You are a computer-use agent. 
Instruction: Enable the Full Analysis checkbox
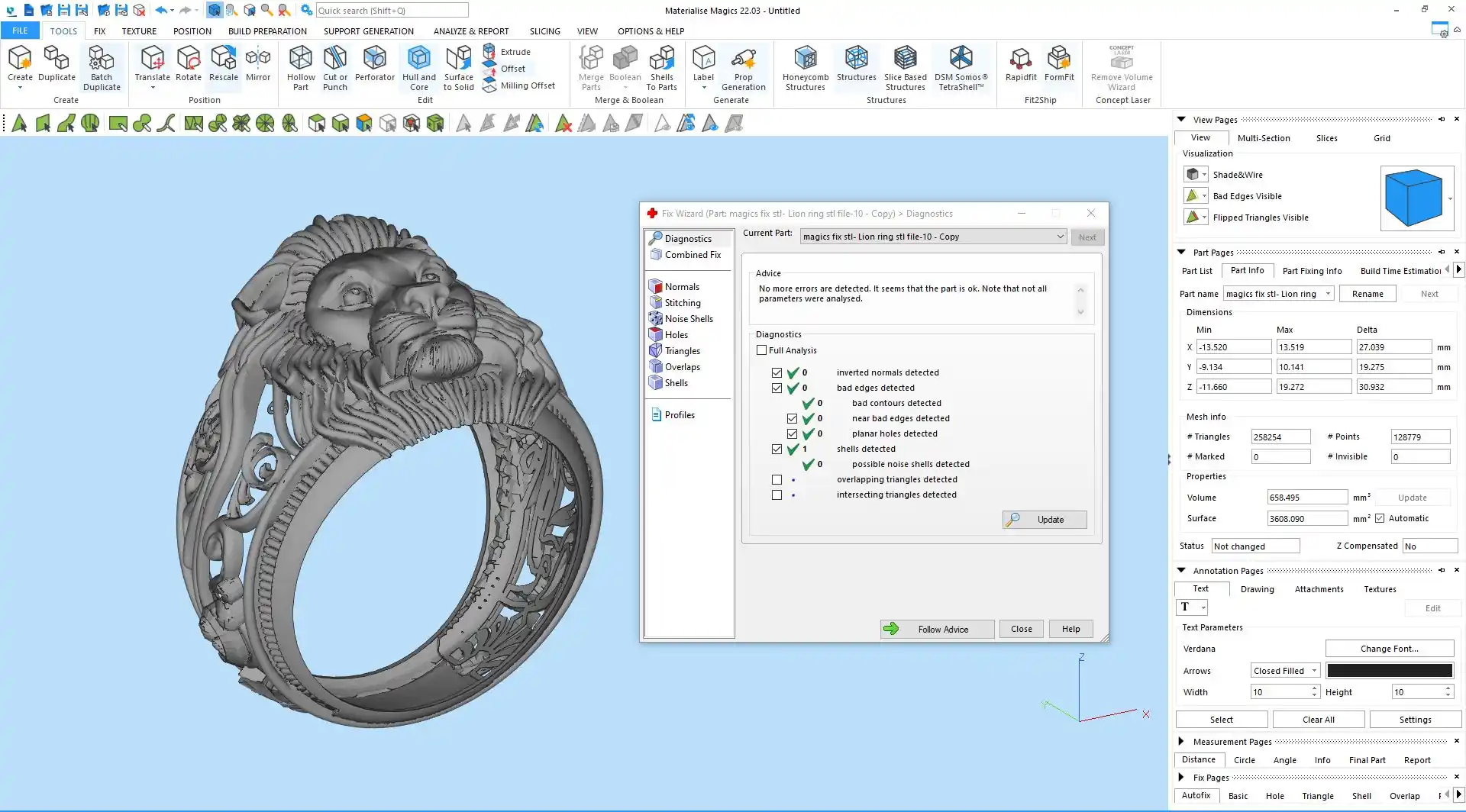pos(761,350)
